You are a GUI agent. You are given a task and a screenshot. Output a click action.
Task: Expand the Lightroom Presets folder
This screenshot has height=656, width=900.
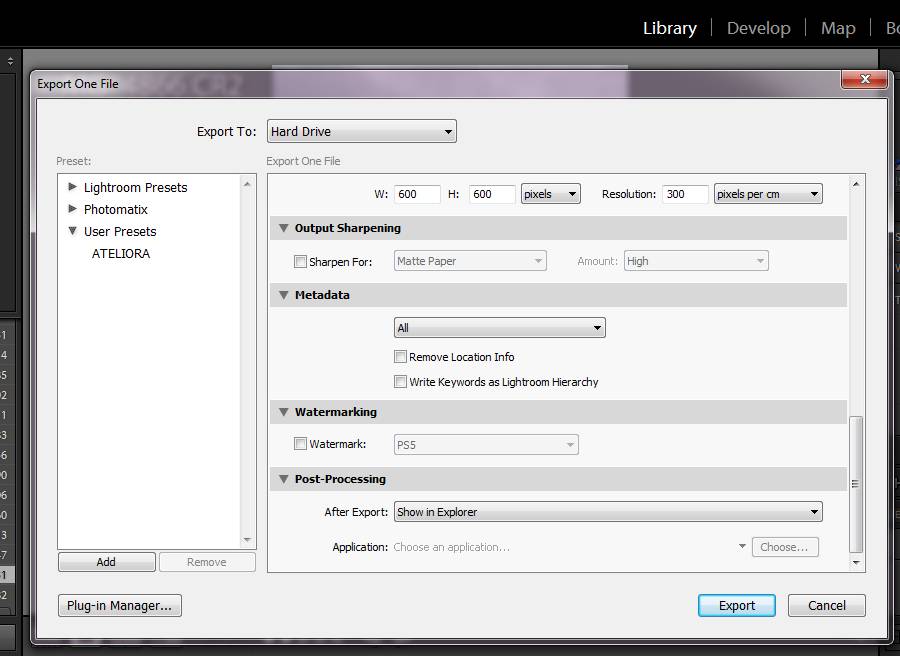tap(73, 187)
